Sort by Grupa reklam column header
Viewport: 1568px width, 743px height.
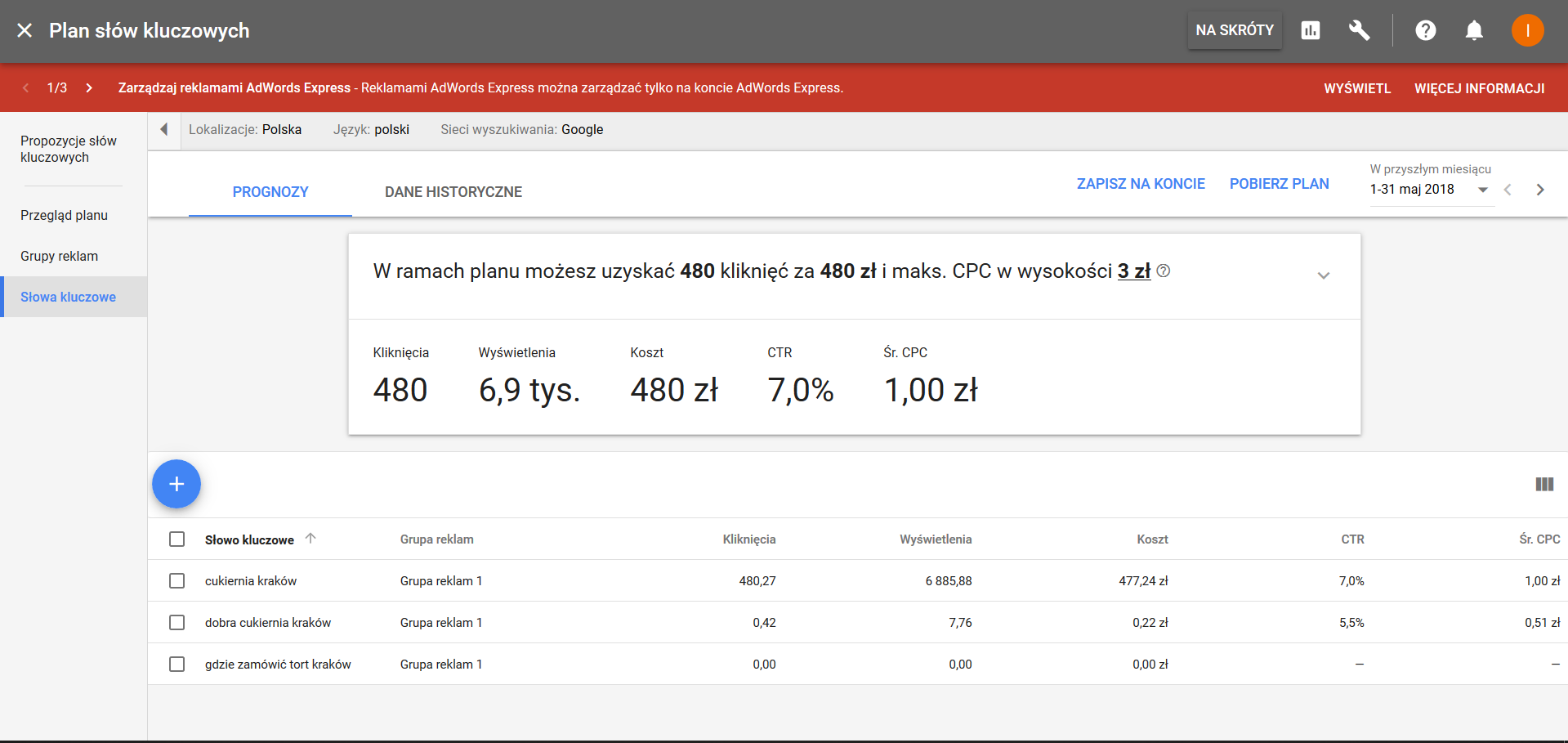coord(436,539)
